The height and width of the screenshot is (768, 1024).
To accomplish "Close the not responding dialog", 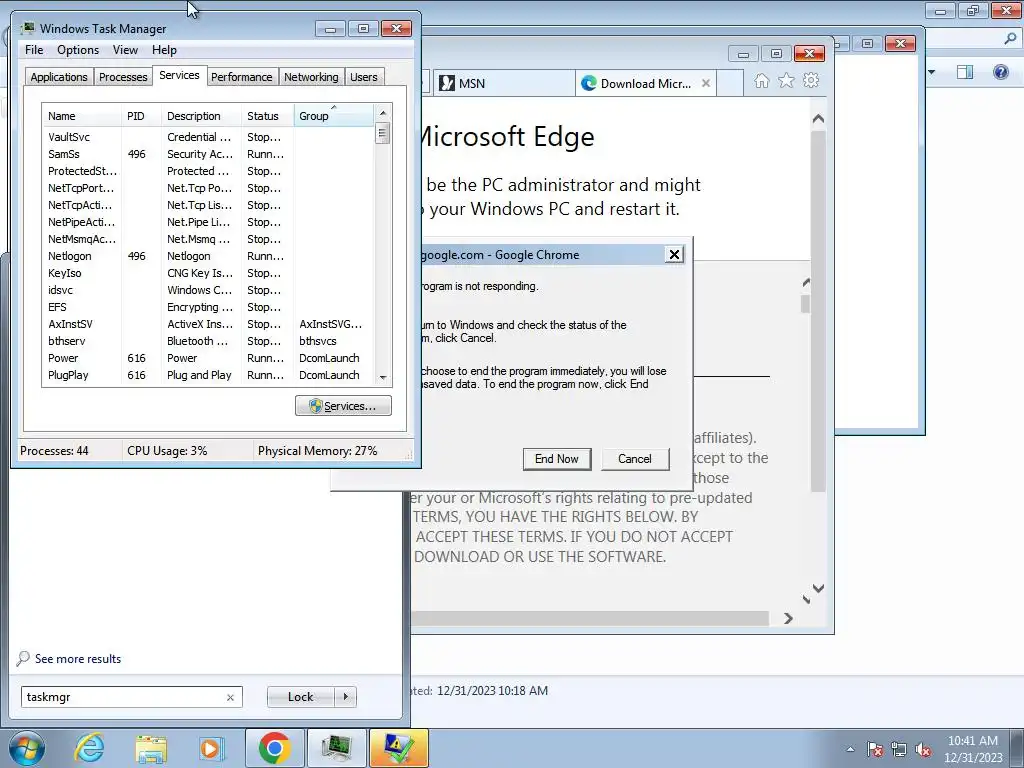I will (x=674, y=255).
